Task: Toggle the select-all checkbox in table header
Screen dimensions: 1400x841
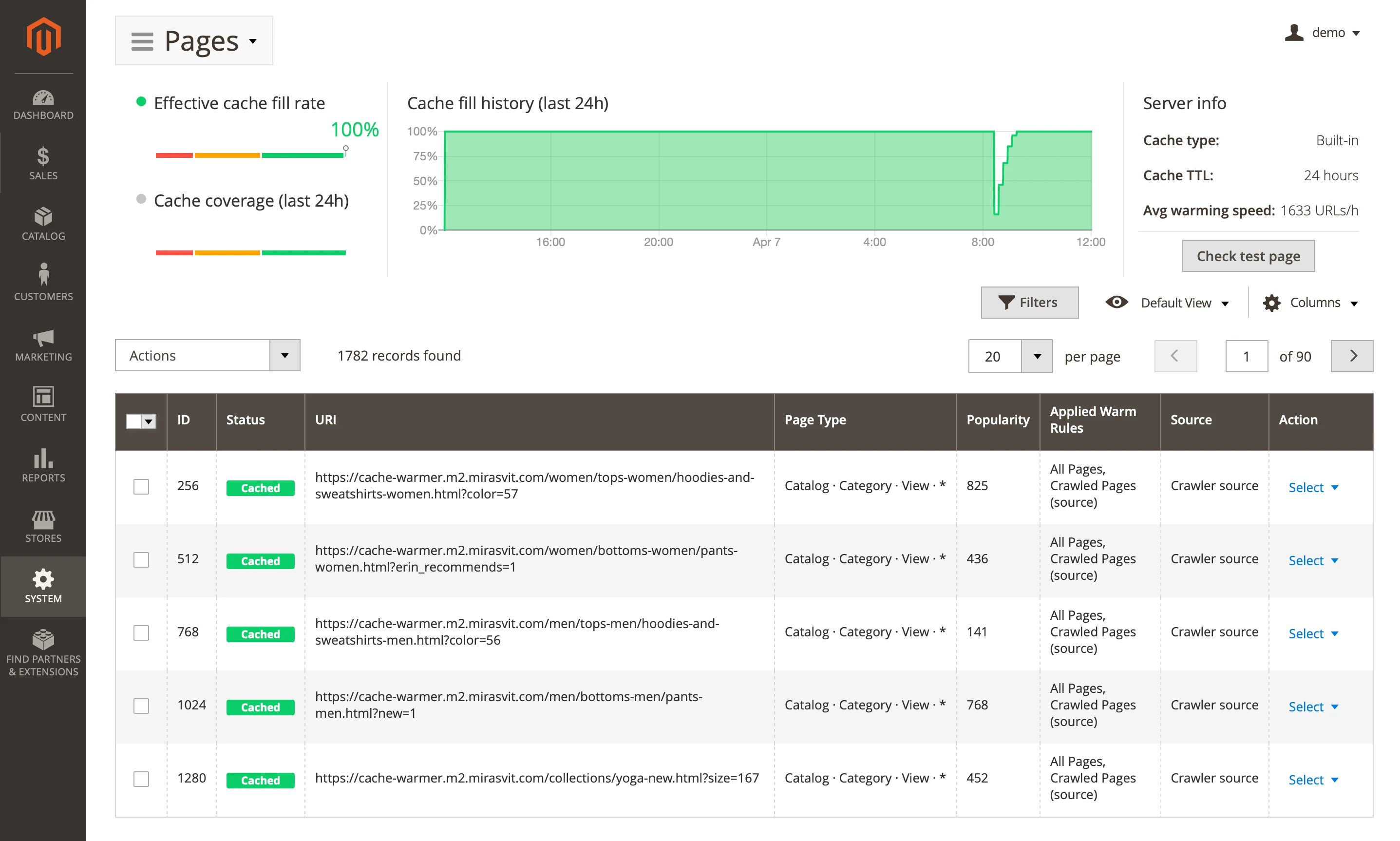Action: tap(141, 421)
